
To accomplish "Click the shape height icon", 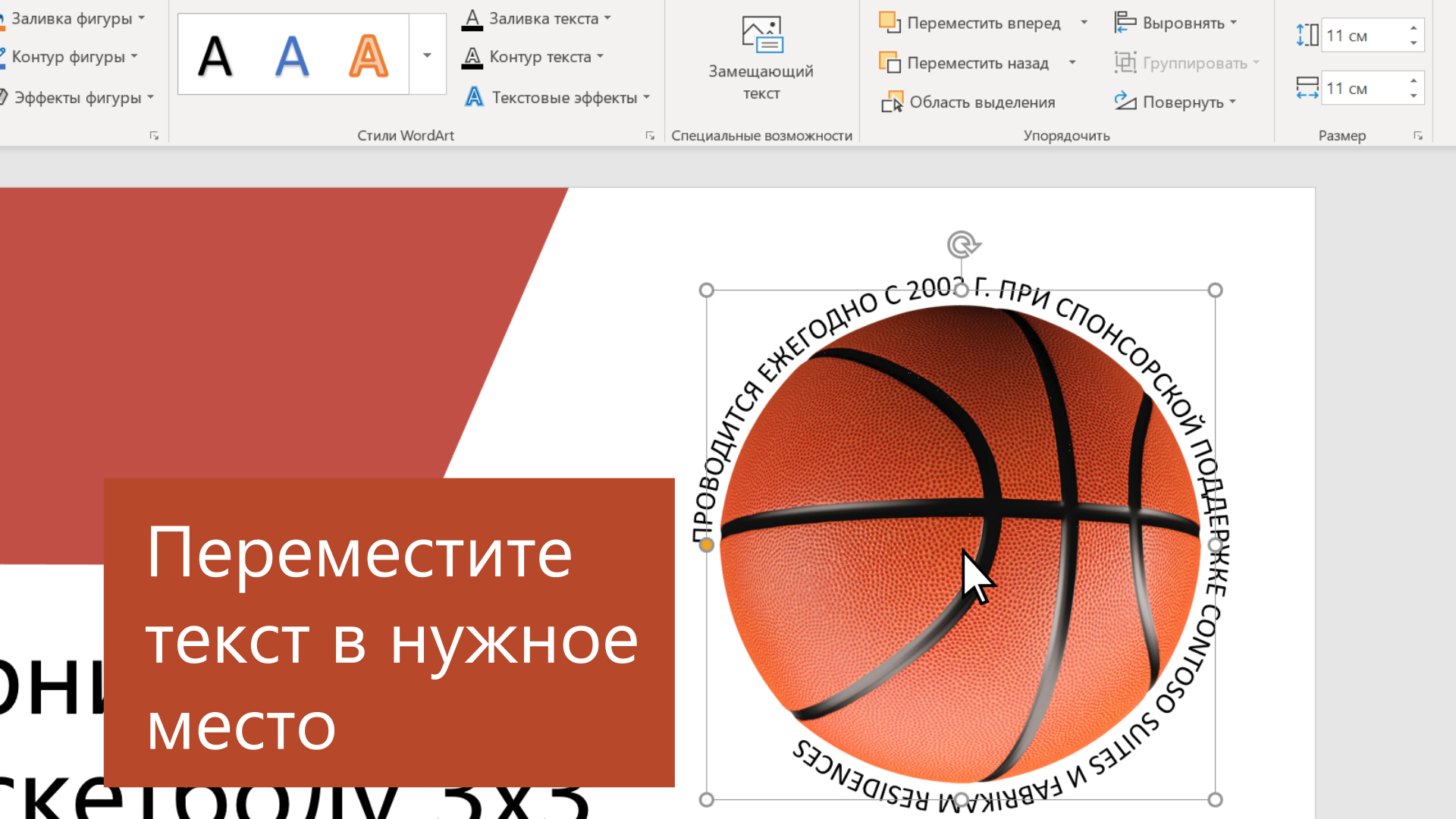I will point(1307,35).
